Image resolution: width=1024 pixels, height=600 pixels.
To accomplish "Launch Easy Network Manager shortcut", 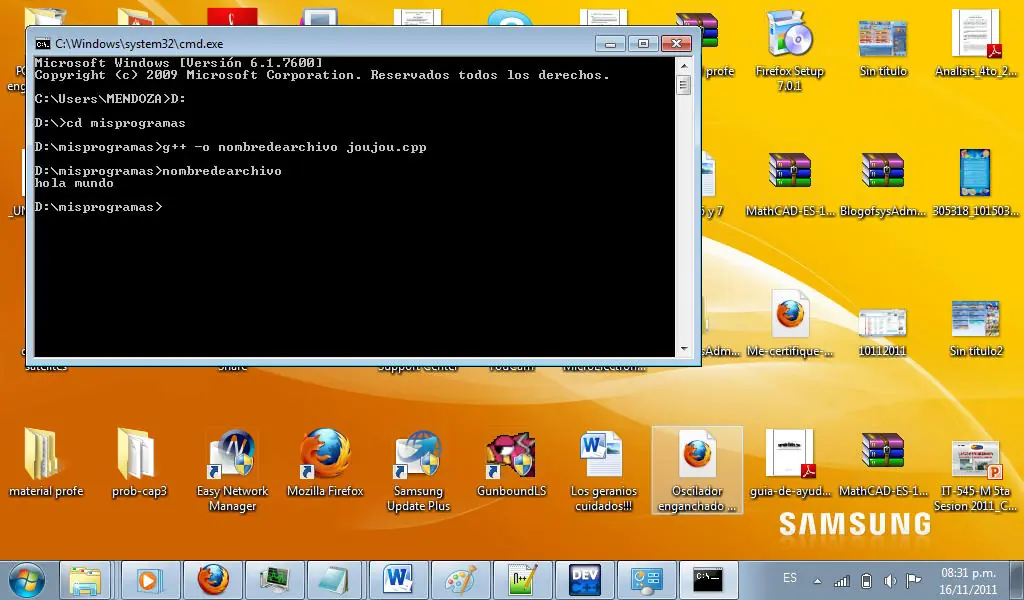I will tap(232, 470).
